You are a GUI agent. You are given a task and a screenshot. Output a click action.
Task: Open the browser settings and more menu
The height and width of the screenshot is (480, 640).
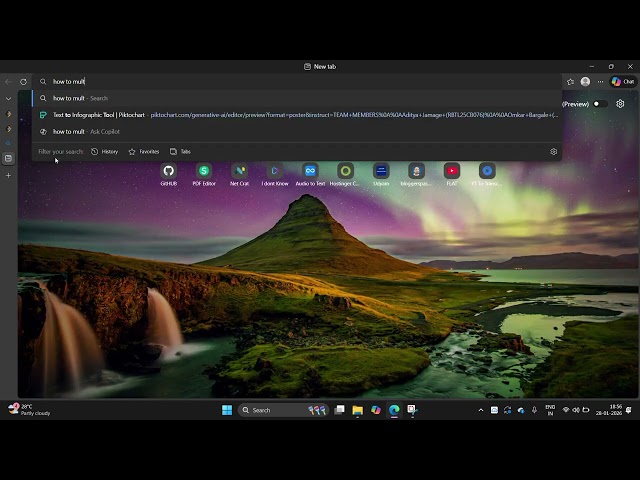tap(600, 82)
